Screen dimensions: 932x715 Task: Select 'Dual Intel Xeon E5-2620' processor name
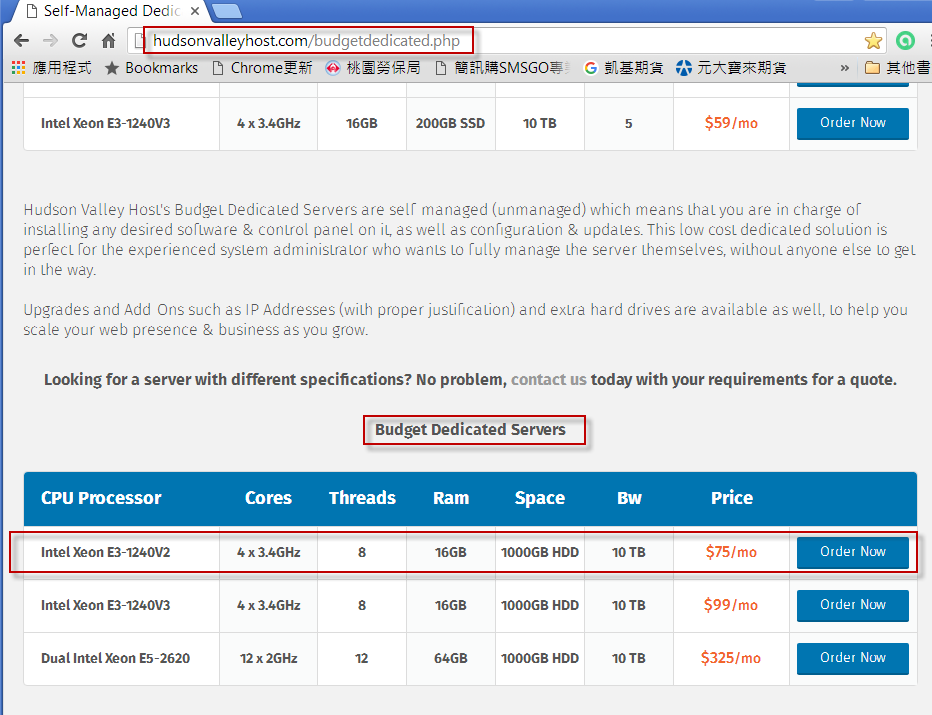pyautogui.click(x=115, y=658)
